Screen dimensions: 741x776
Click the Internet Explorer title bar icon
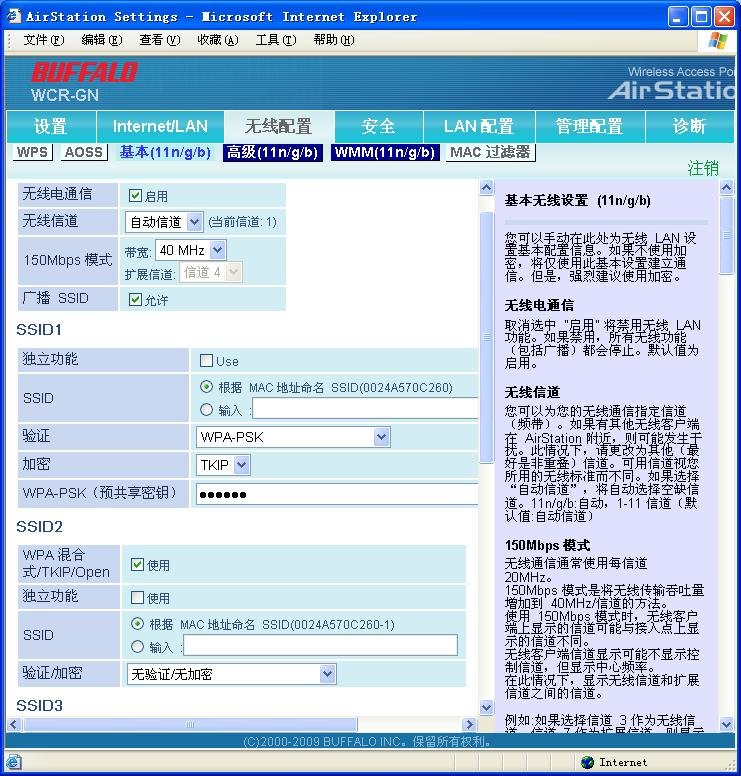[x=13, y=16]
